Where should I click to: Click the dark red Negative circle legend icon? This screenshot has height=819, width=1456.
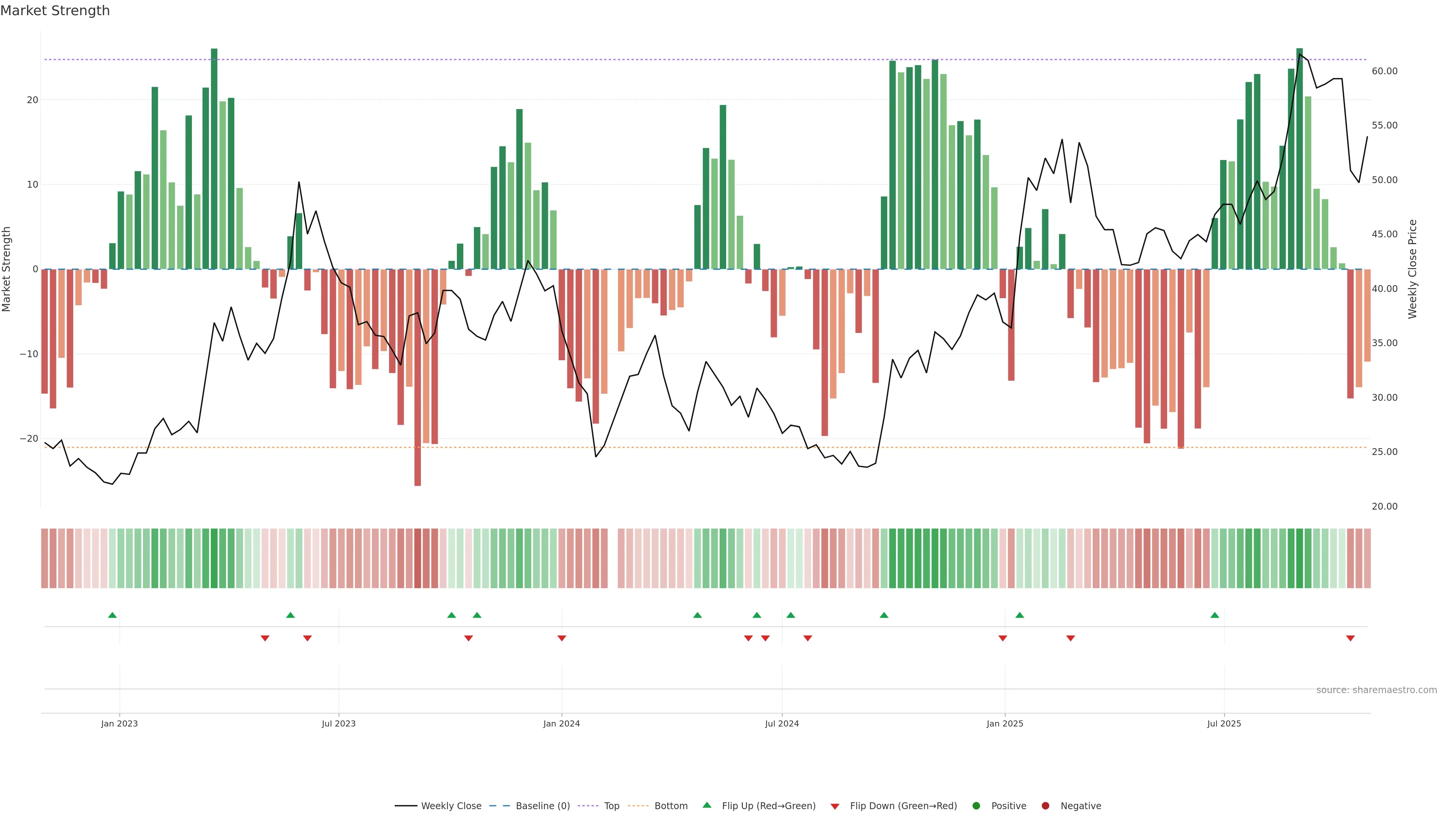(x=1045, y=806)
